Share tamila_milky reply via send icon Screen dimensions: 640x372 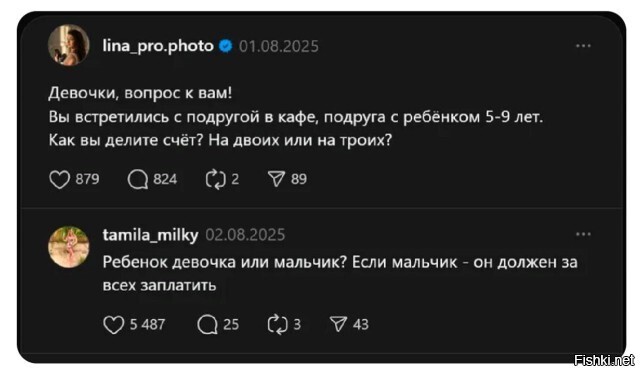point(338,325)
